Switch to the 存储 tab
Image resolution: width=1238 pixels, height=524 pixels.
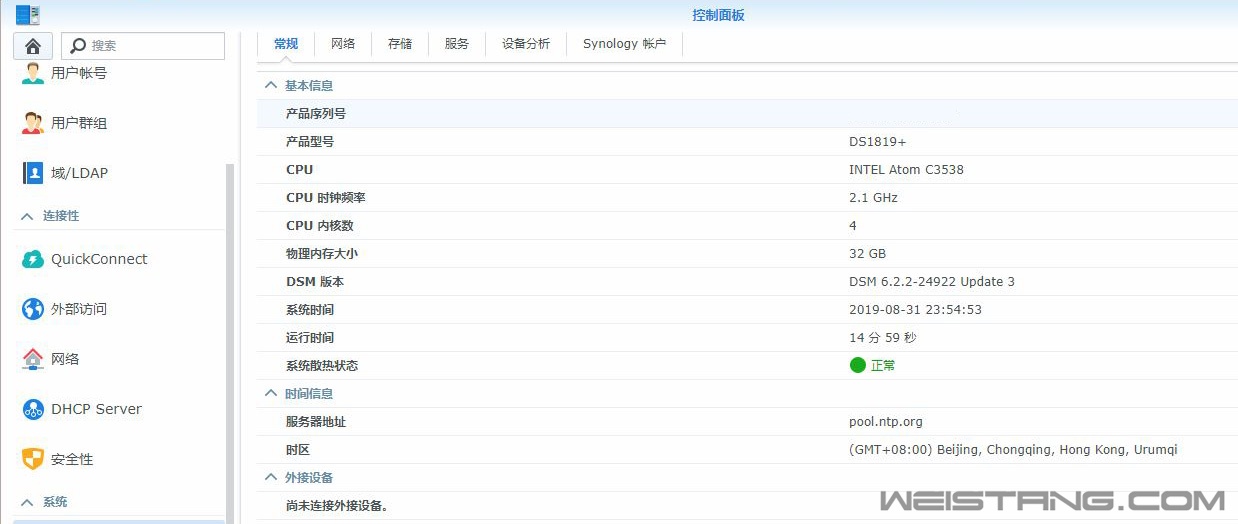point(400,44)
